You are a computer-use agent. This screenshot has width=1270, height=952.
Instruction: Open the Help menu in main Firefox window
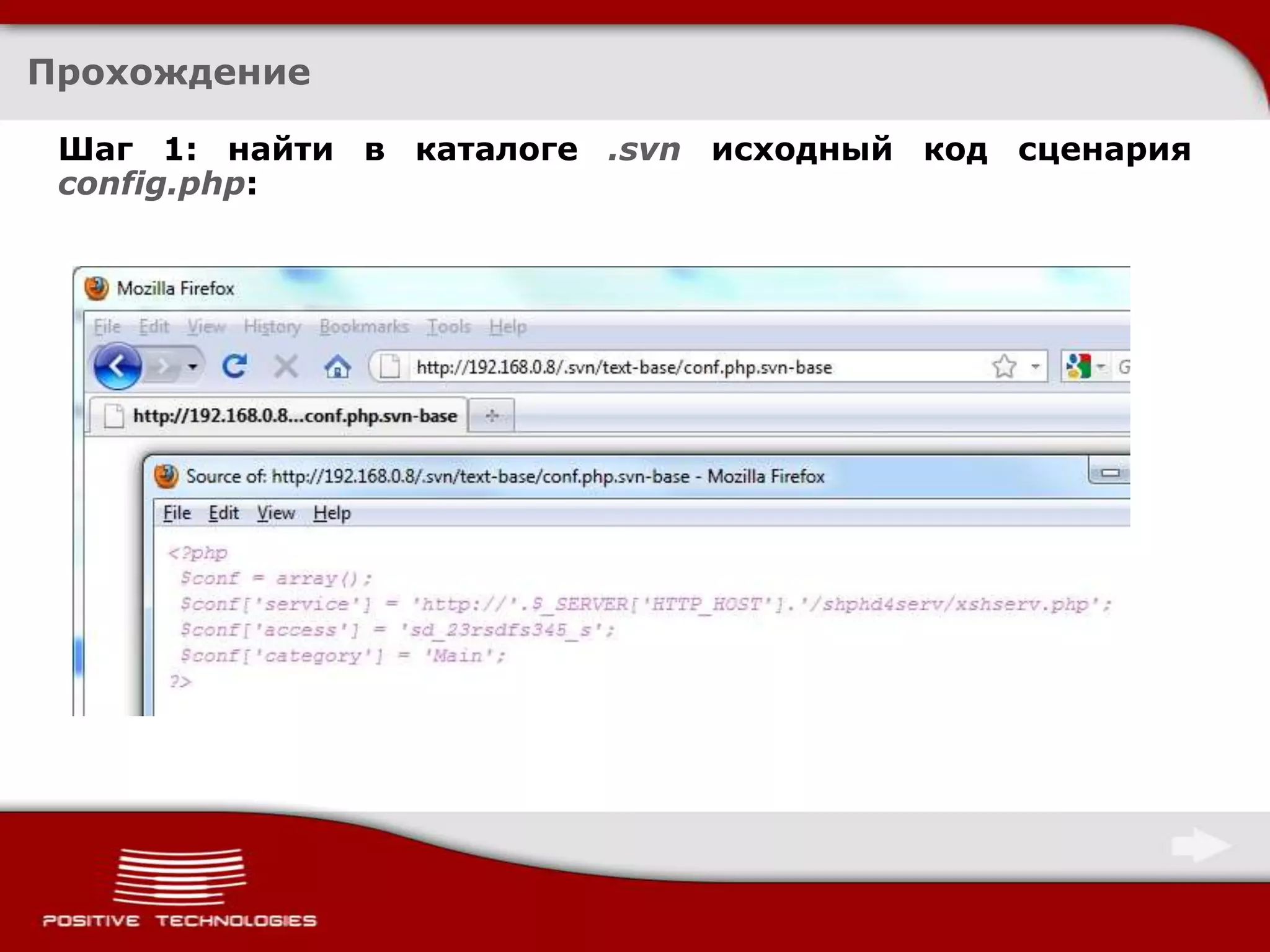pos(508,327)
